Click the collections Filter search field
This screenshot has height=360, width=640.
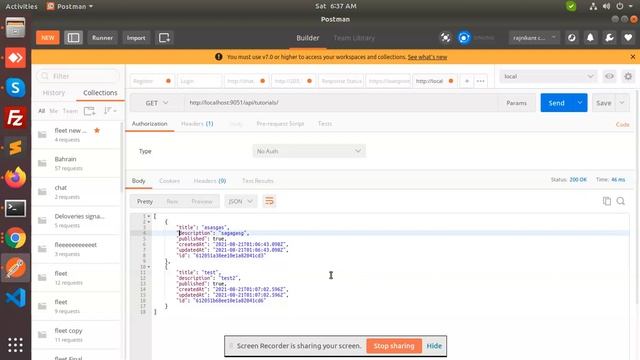(x=78, y=76)
